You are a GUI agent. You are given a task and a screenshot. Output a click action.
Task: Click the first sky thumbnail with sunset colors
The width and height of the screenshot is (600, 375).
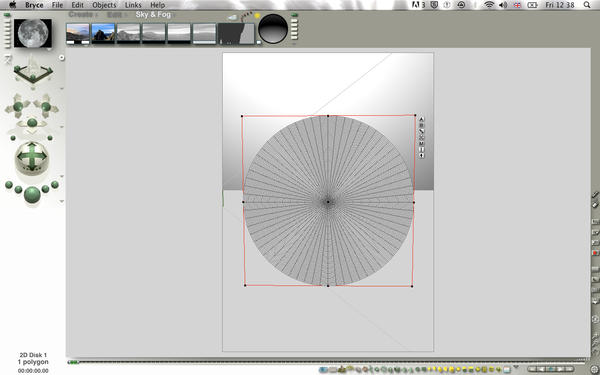click(x=78, y=33)
